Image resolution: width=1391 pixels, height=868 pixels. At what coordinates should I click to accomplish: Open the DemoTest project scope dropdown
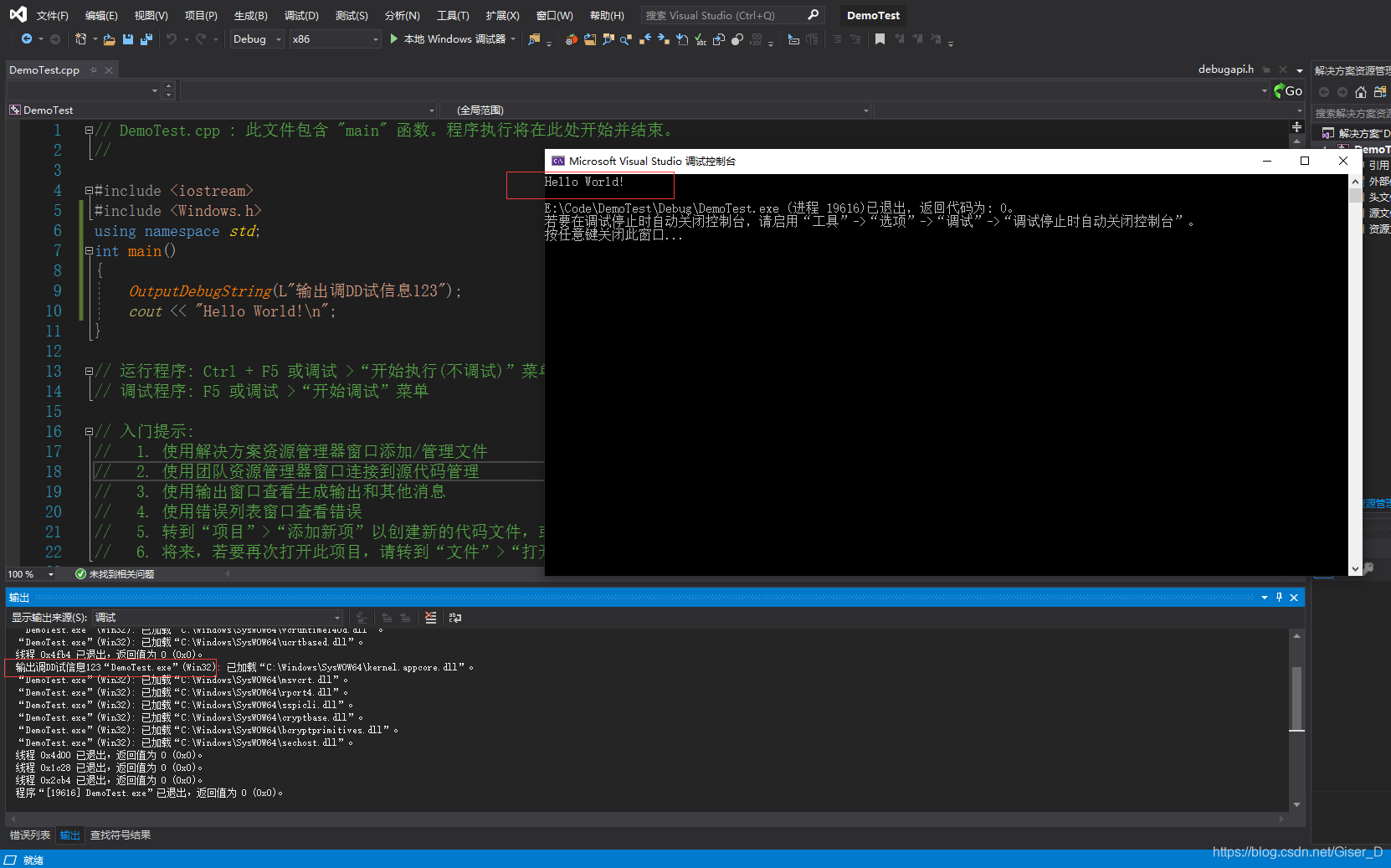click(x=222, y=110)
